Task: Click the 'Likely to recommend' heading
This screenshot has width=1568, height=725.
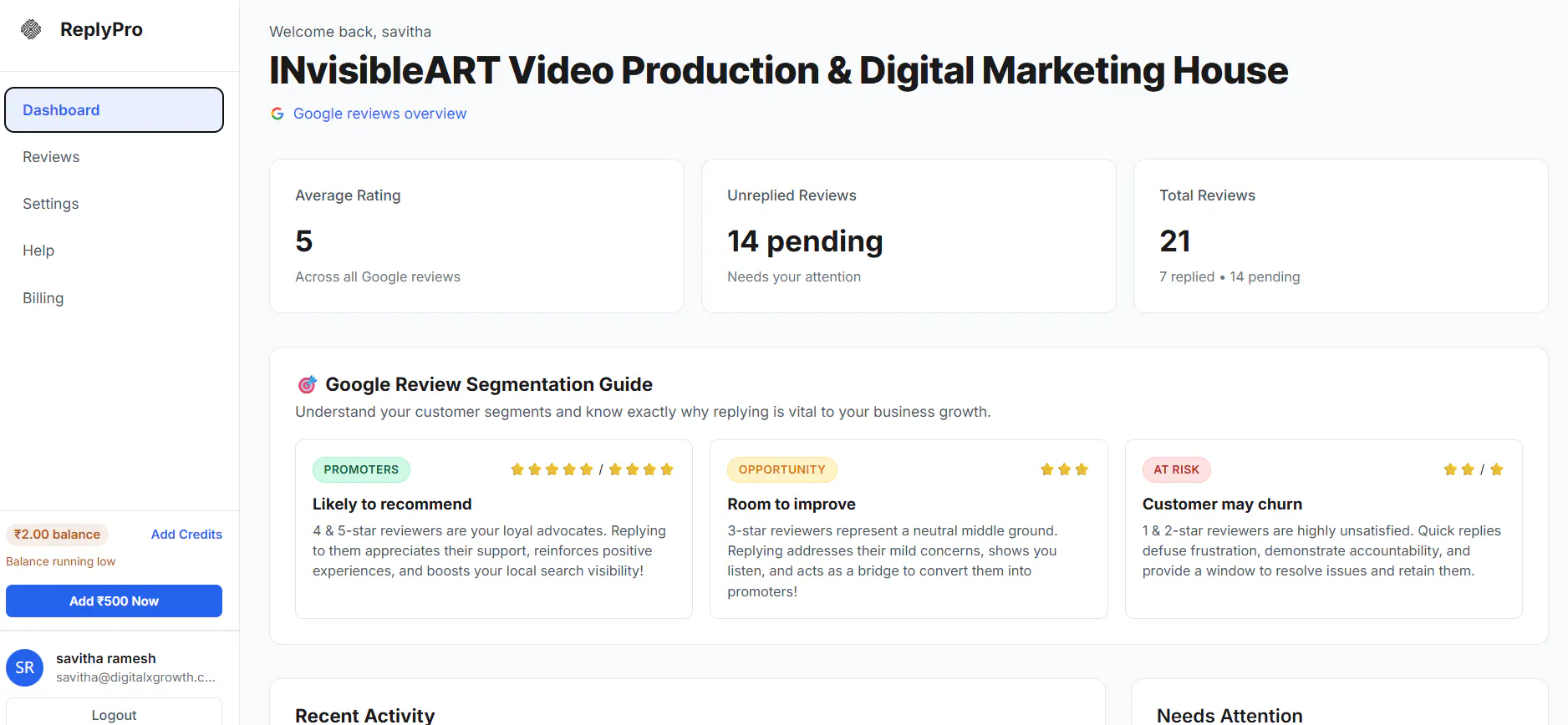Action: [392, 504]
